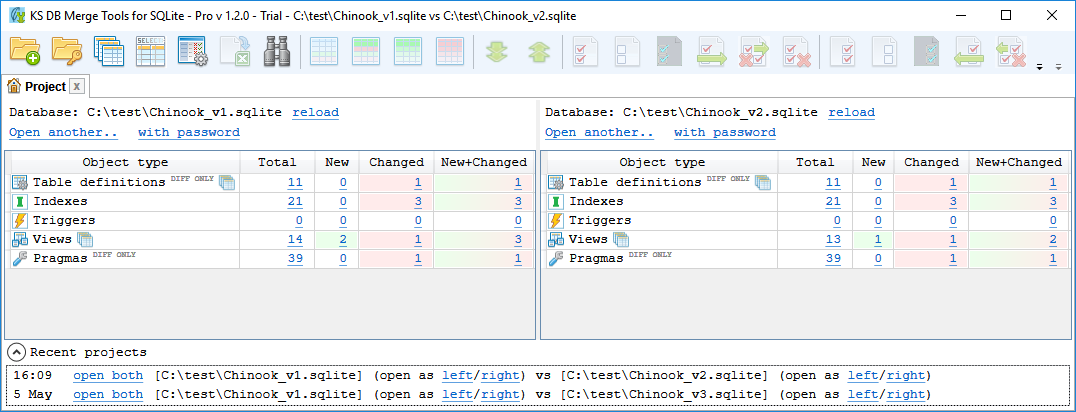Viewport: 1076px width, 412px height.
Task: Click the green double down-arrow icon
Action: pyautogui.click(x=497, y=53)
